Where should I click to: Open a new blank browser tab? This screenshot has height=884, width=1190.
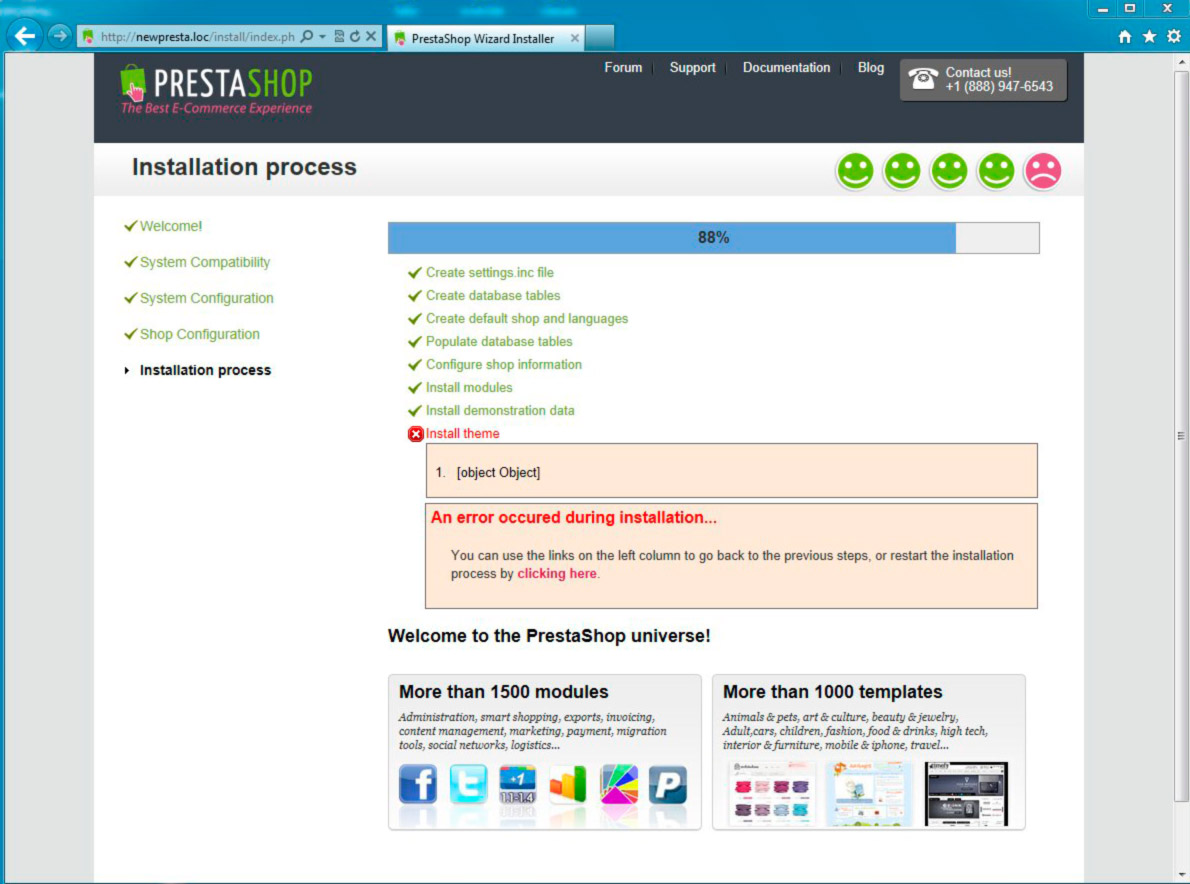point(600,37)
